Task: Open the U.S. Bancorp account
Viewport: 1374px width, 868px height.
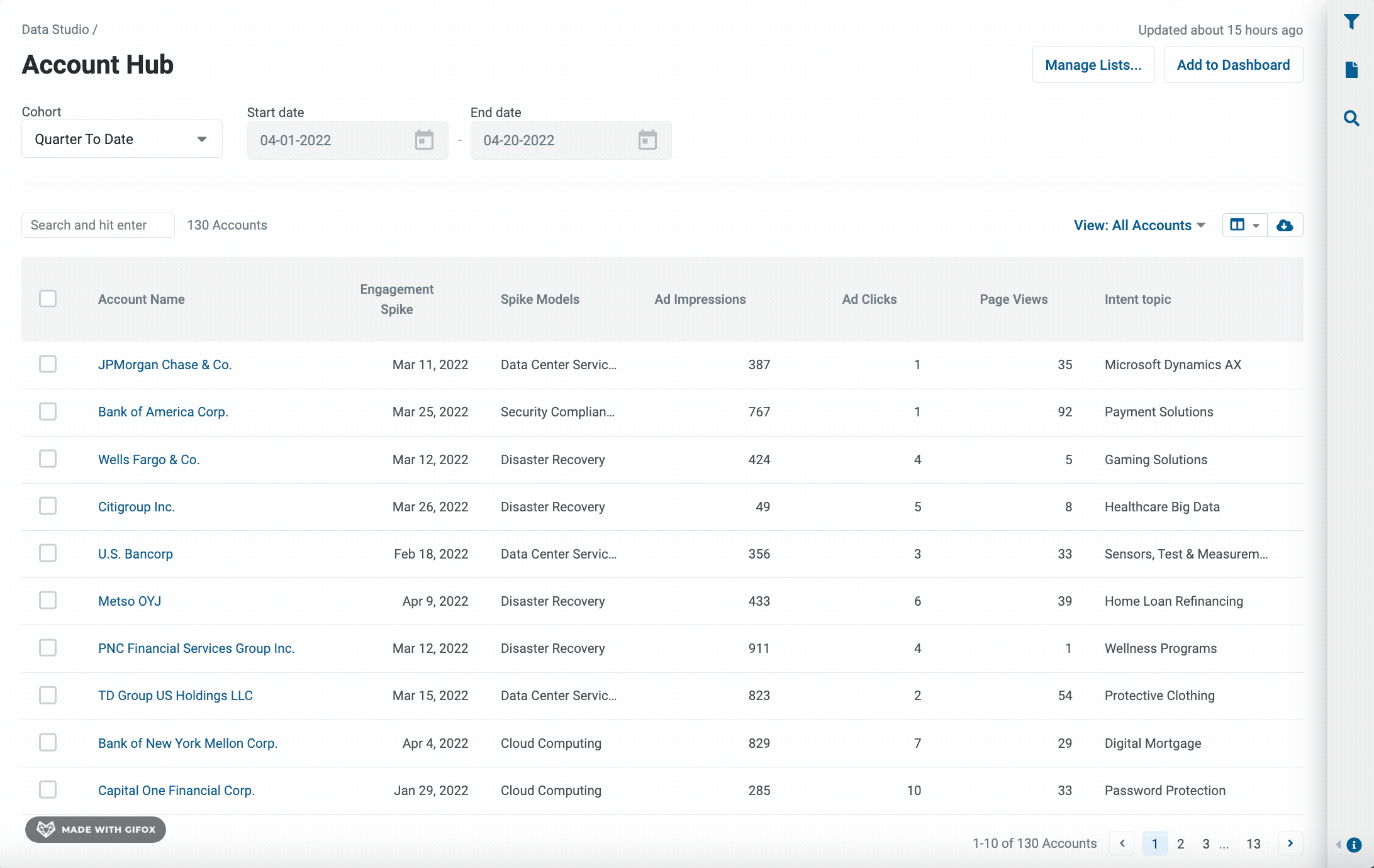Action: (x=135, y=554)
